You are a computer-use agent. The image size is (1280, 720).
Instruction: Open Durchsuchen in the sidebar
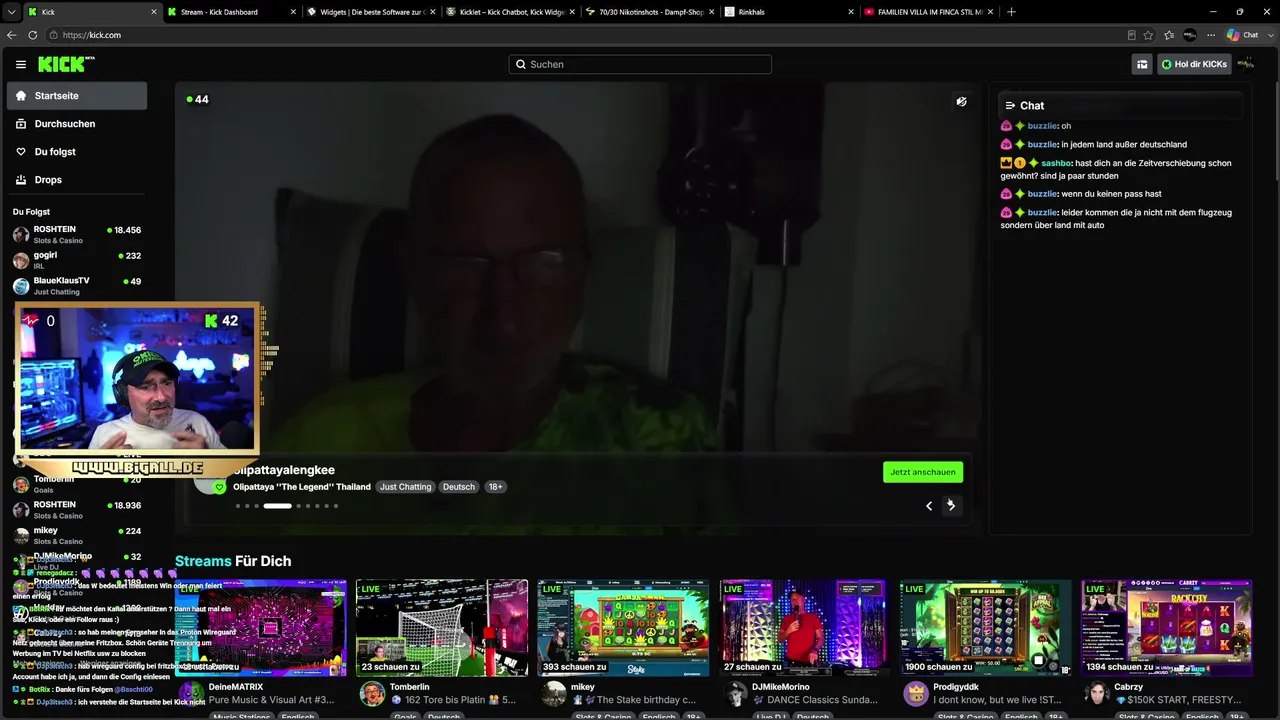77,124
